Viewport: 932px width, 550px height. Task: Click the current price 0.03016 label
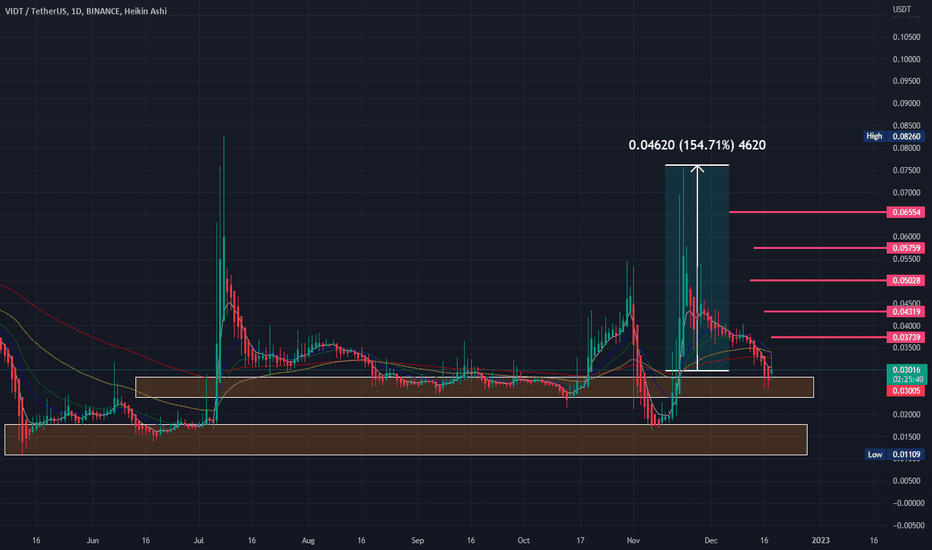click(x=906, y=374)
